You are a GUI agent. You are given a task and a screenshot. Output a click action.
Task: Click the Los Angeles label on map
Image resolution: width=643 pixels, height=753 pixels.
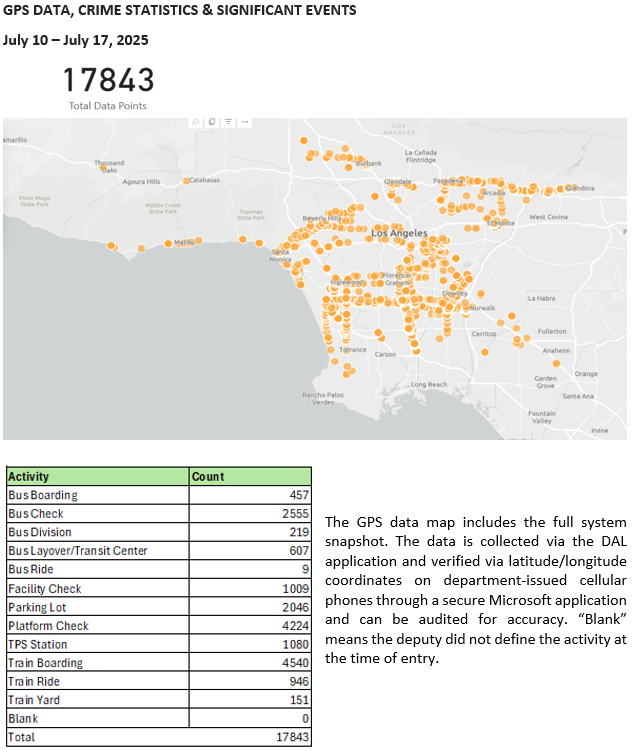(399, 233)
